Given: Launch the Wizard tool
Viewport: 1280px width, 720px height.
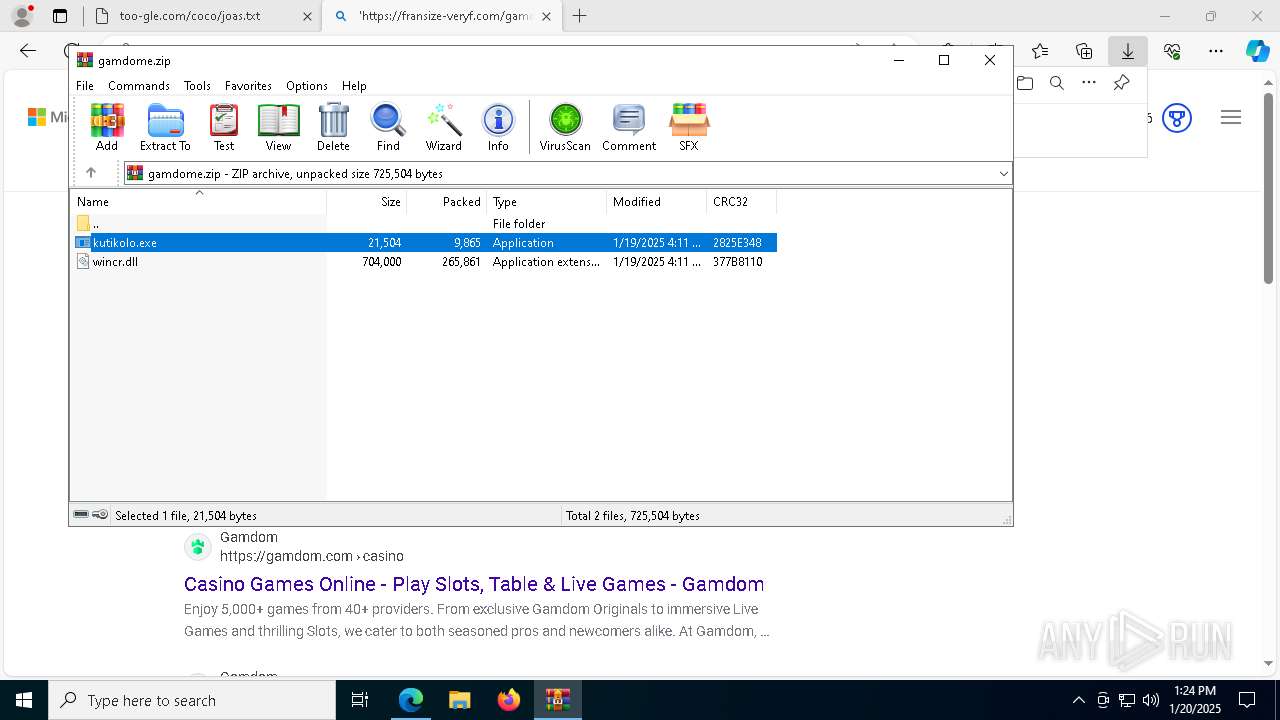Looking at the screenshot, I should pyautogui.click(x=443, y=127).
